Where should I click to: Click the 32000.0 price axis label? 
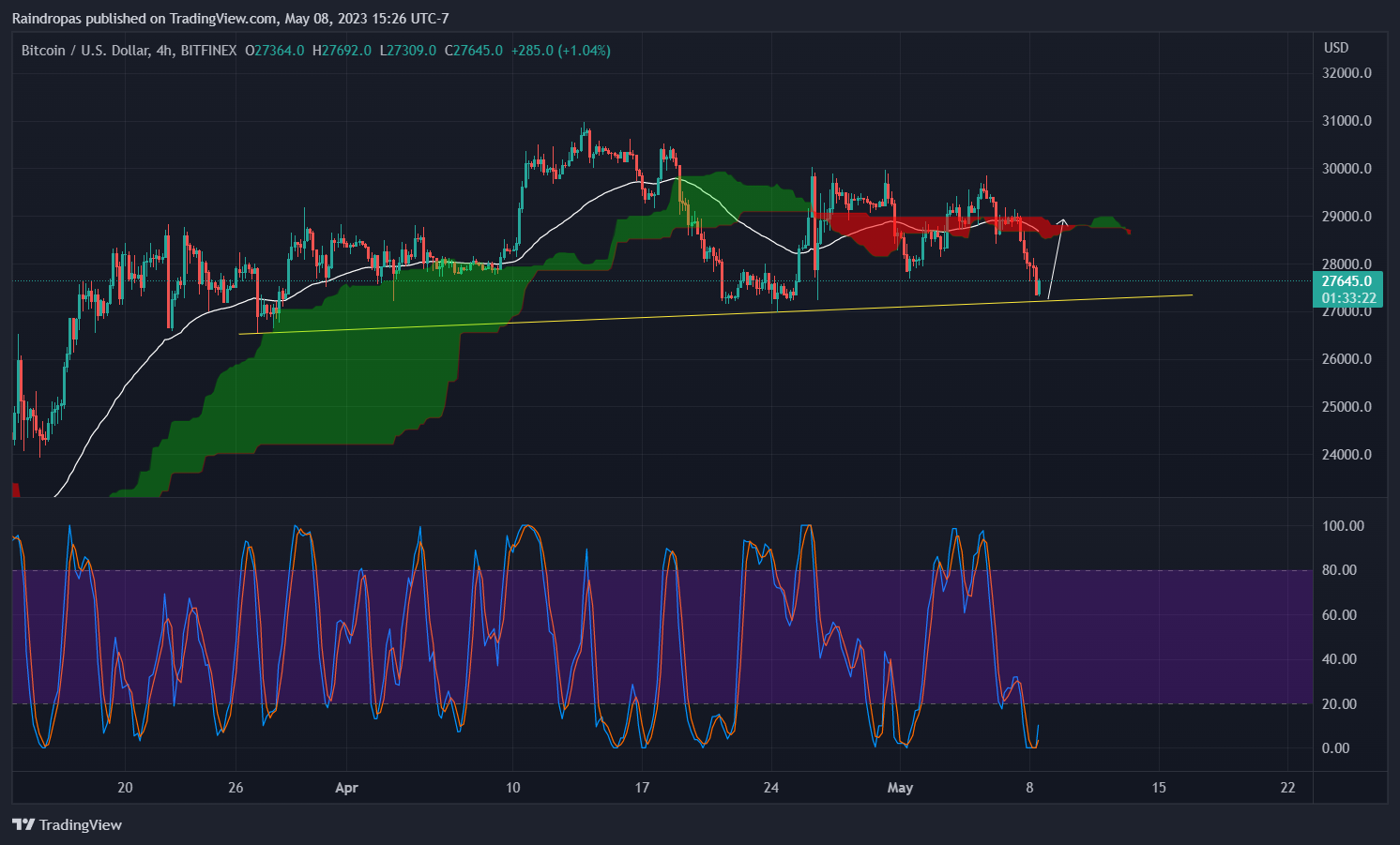click(x=1347, y=73)
